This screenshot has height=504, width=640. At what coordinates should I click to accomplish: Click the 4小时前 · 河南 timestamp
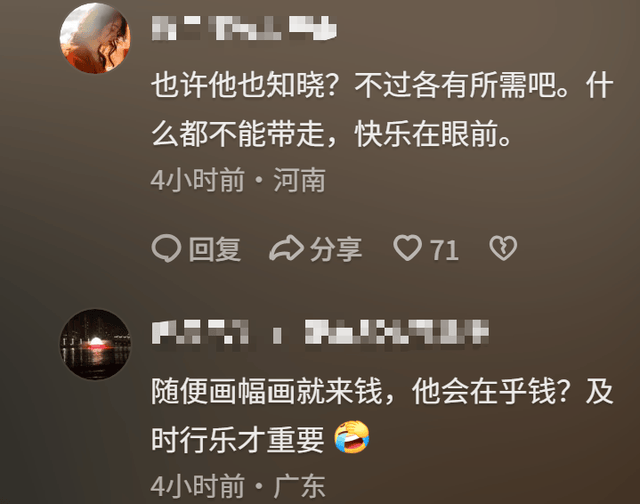pos(238,180)
